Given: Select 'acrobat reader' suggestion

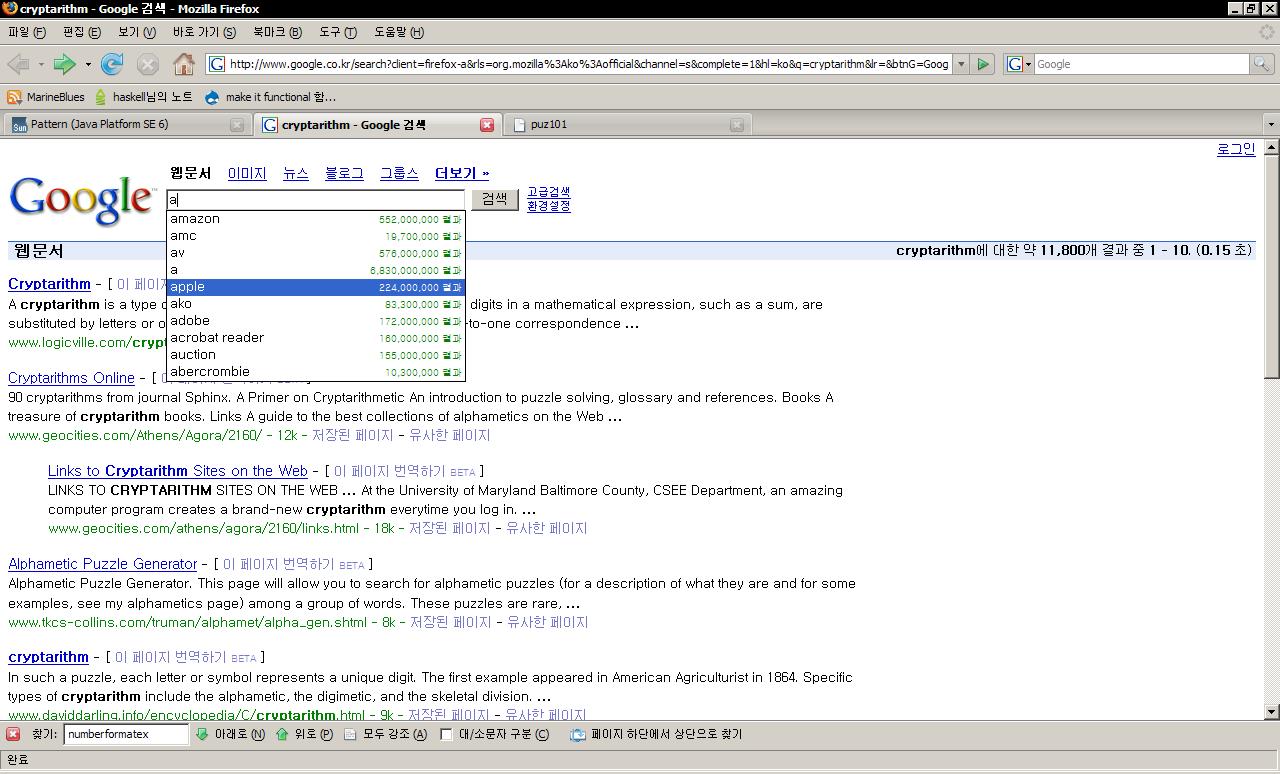Looking at the screenshot, I should pyautogui.click(x=315, y=338).
